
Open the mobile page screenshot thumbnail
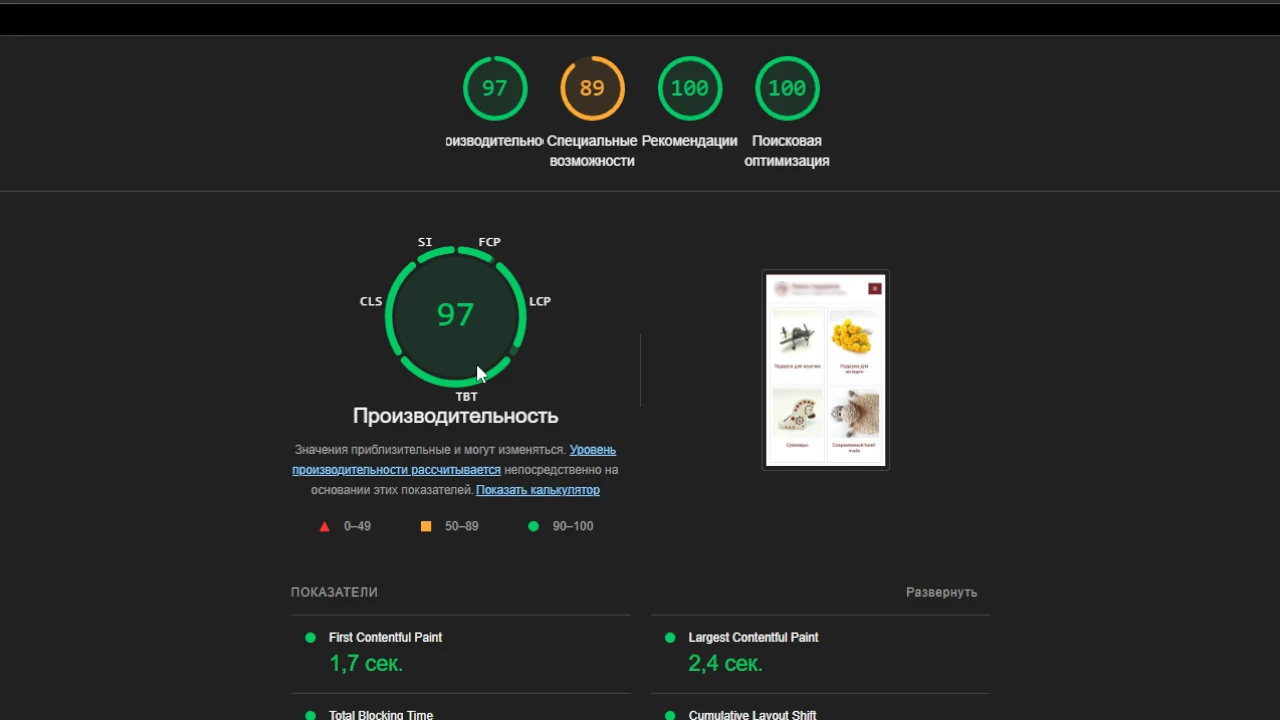[825, 370]
